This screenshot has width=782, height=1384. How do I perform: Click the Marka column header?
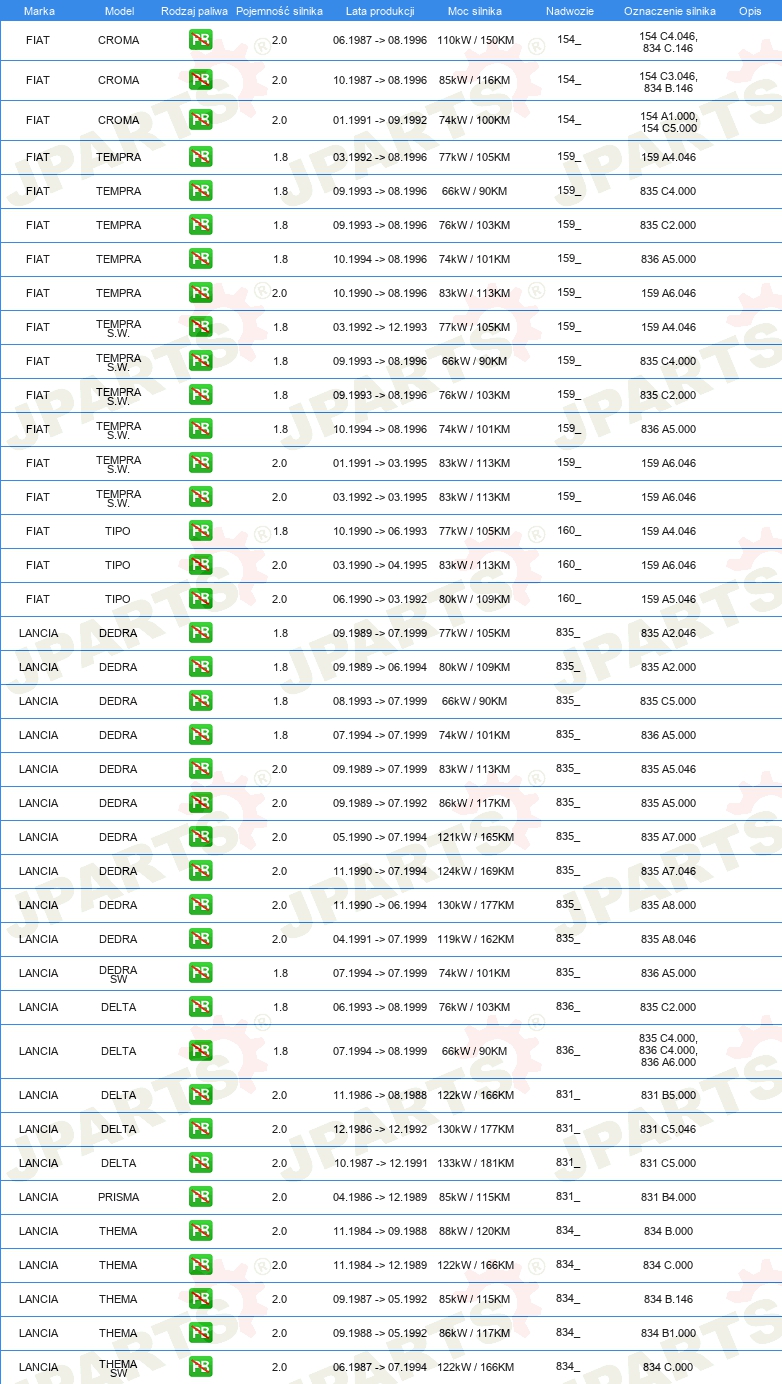click(x=39, y=10)
